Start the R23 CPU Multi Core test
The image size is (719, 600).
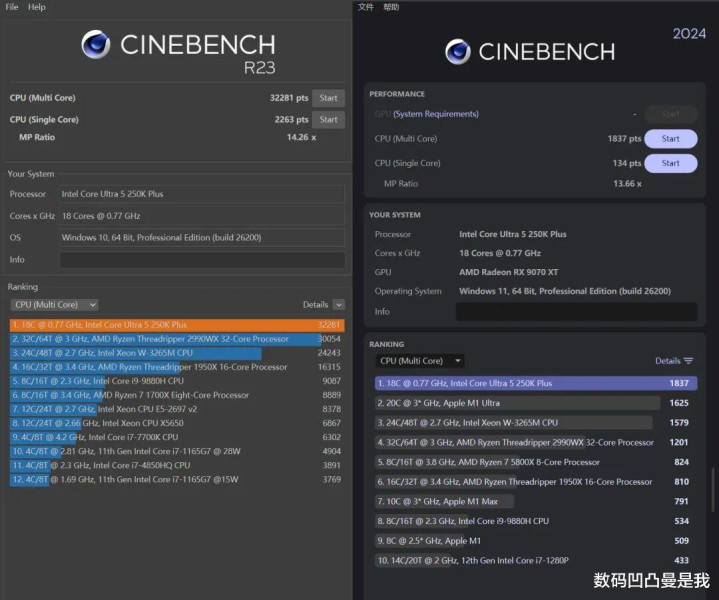328,98
